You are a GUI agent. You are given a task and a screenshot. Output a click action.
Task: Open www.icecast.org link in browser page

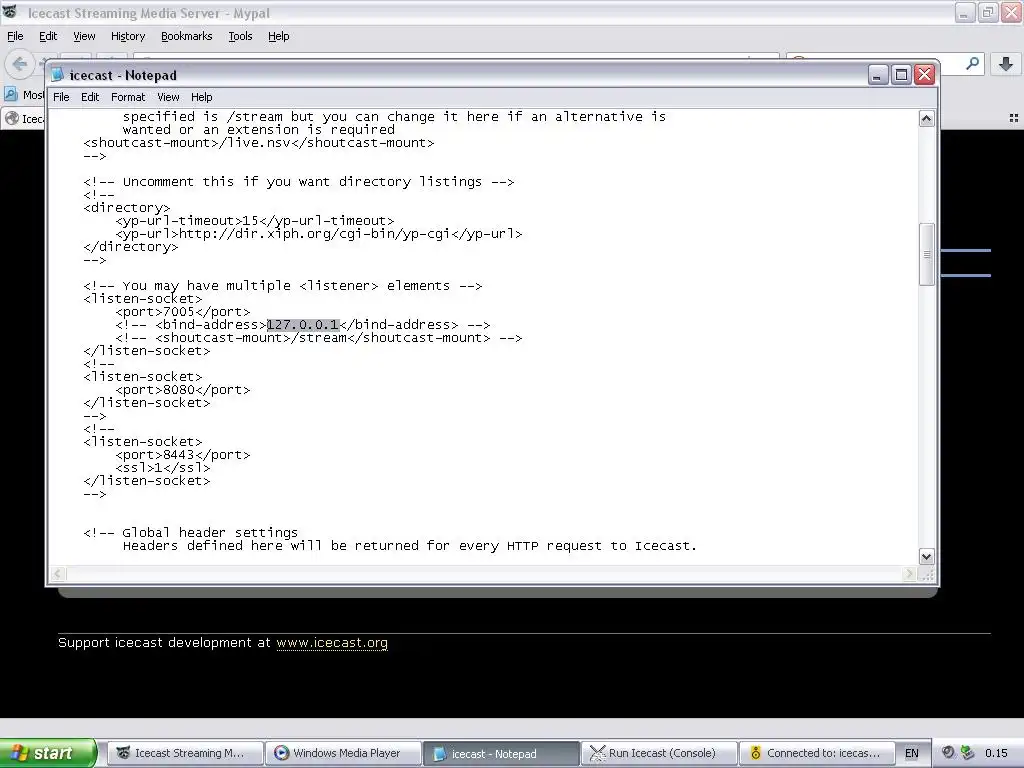pos(332,643)
